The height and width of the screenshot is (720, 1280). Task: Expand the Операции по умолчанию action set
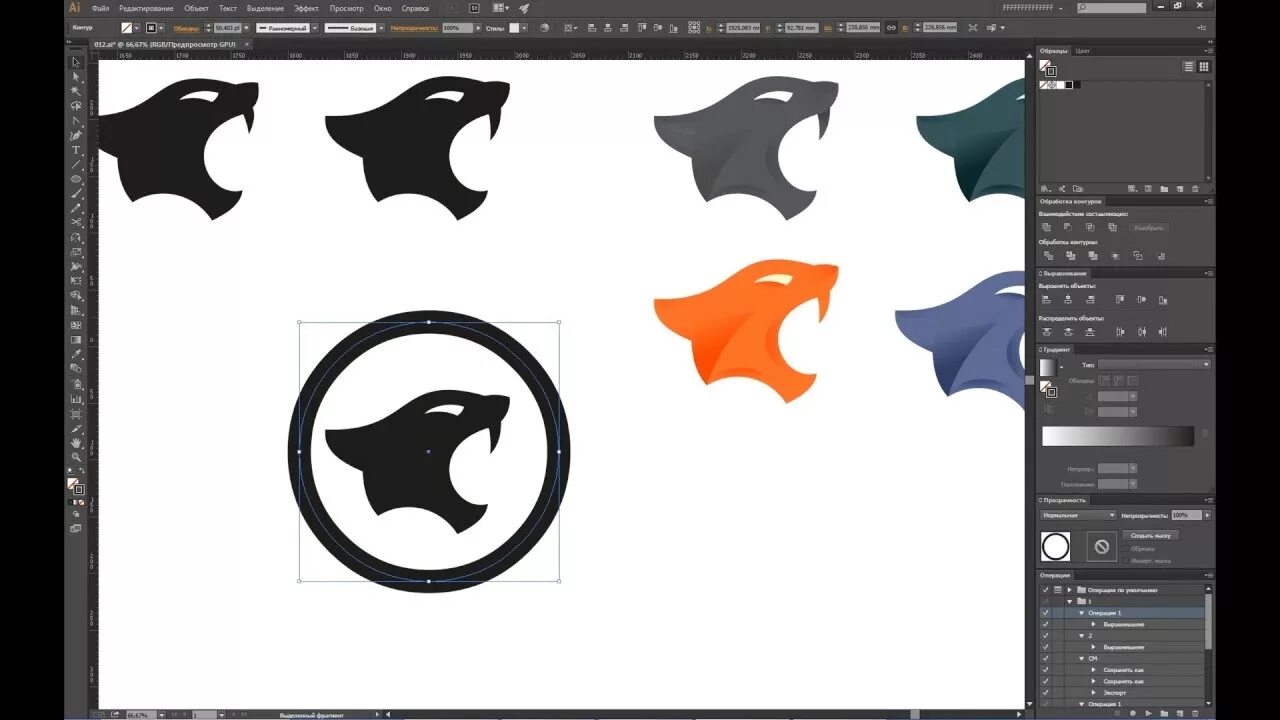pyautogui.click(x=1069, y=590)
